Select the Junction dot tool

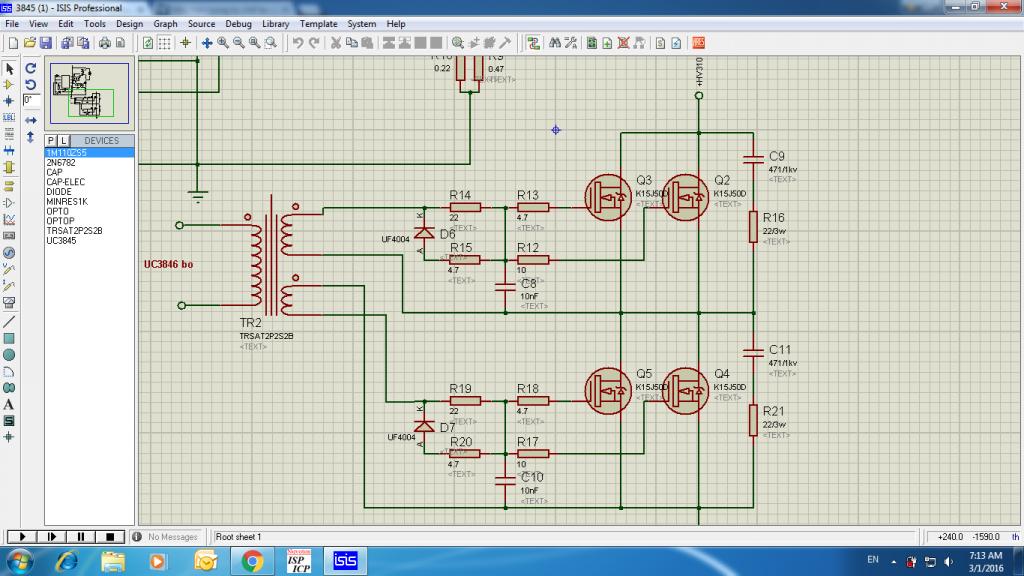coord(9,101)
